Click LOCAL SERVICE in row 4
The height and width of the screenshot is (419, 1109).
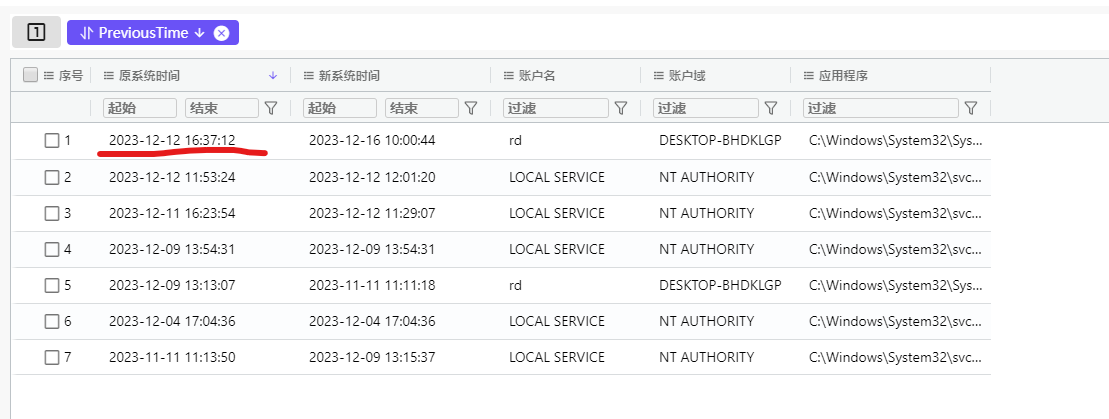point(557,249)
